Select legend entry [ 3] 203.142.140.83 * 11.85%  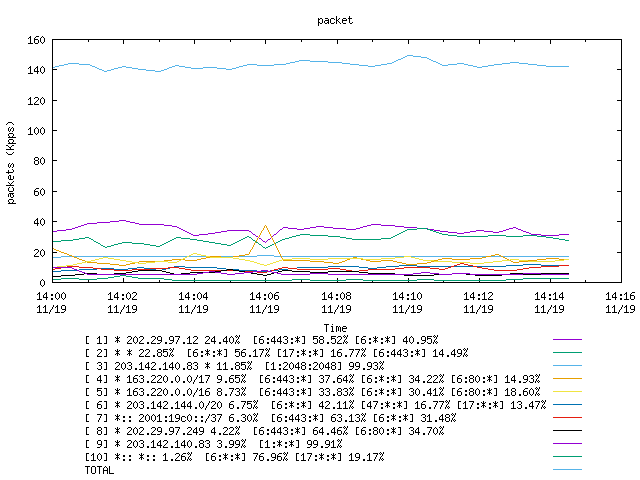[x=234, y=366]
